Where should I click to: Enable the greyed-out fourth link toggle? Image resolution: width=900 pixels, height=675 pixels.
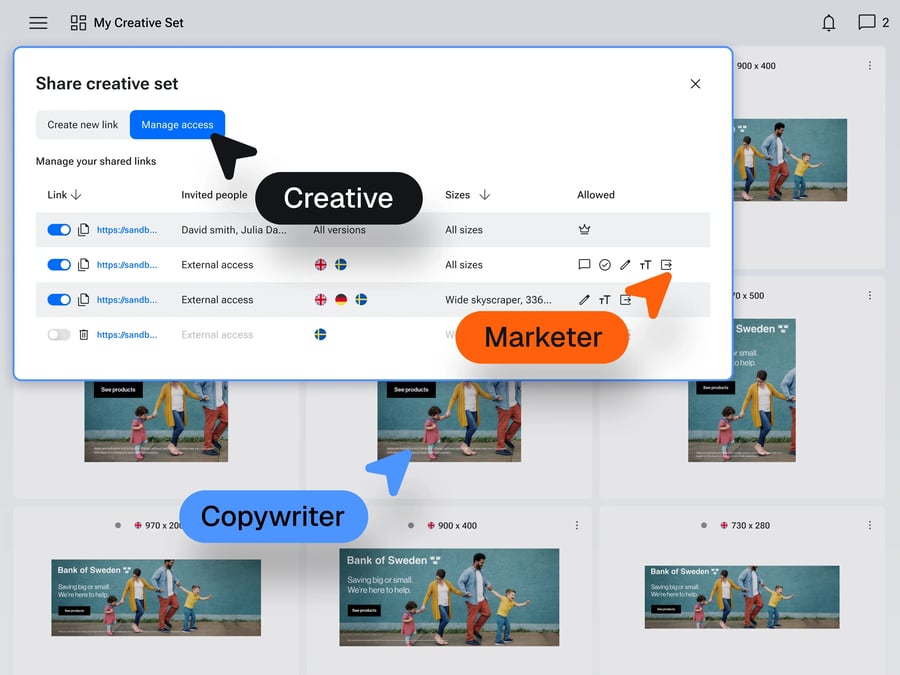tap(59, 335)
